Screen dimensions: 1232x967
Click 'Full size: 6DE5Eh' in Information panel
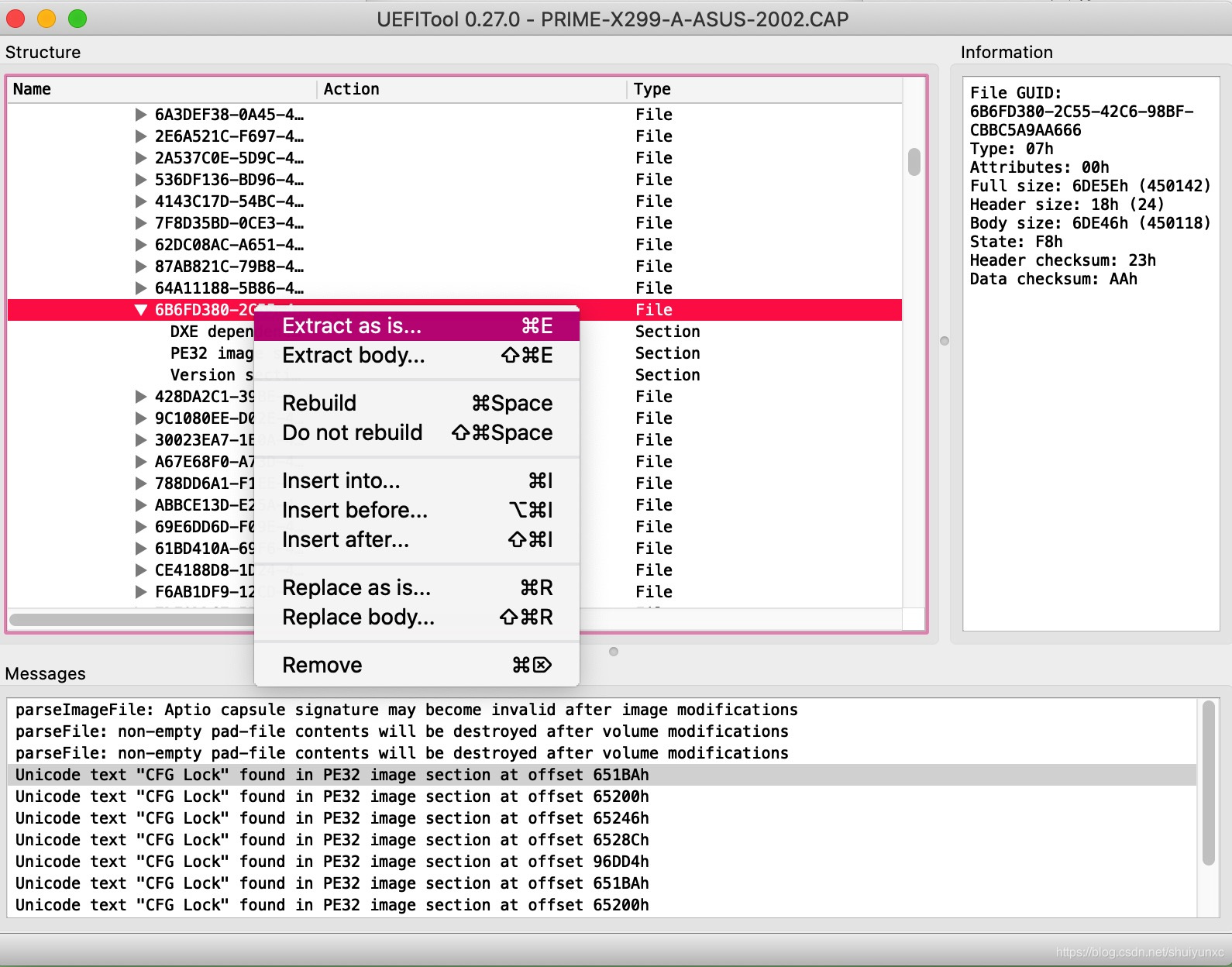coord(1090,186)
